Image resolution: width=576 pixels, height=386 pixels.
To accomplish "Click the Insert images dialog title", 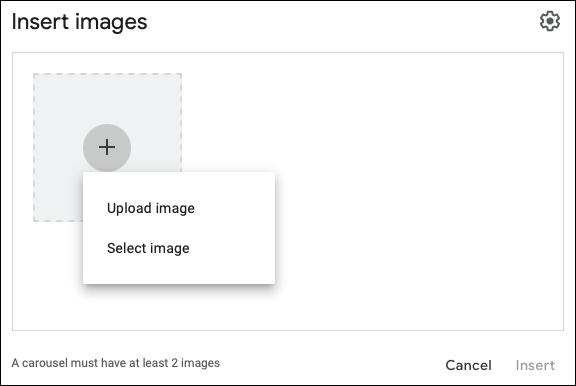I will click(x=79, y=22).
